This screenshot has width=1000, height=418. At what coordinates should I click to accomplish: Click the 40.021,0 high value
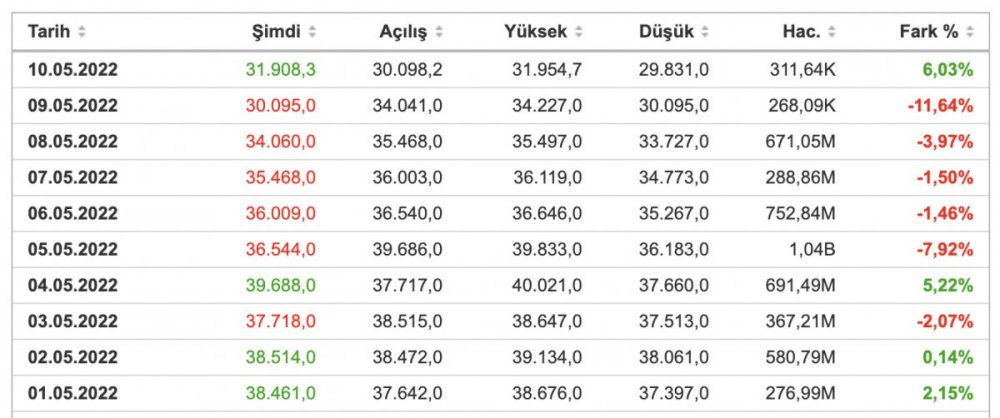click(547, 285)
